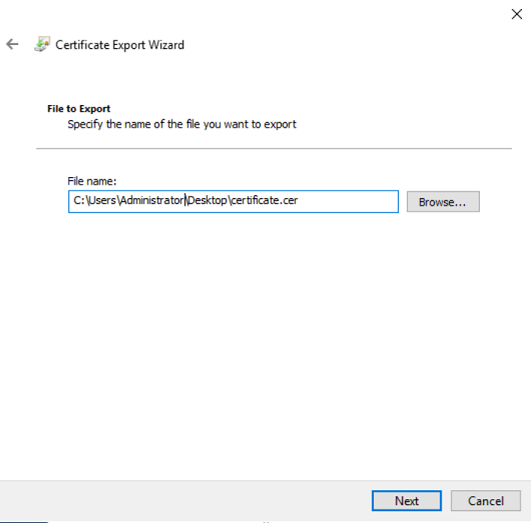The image size is (531, 523).
Task: Place cursor on 'Administrator' in file path
Action: (x=152, y=200)
